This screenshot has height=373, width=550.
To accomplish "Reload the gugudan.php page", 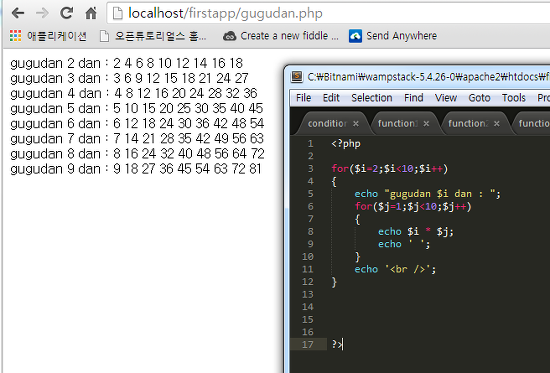I will click(x=66, y=13).
